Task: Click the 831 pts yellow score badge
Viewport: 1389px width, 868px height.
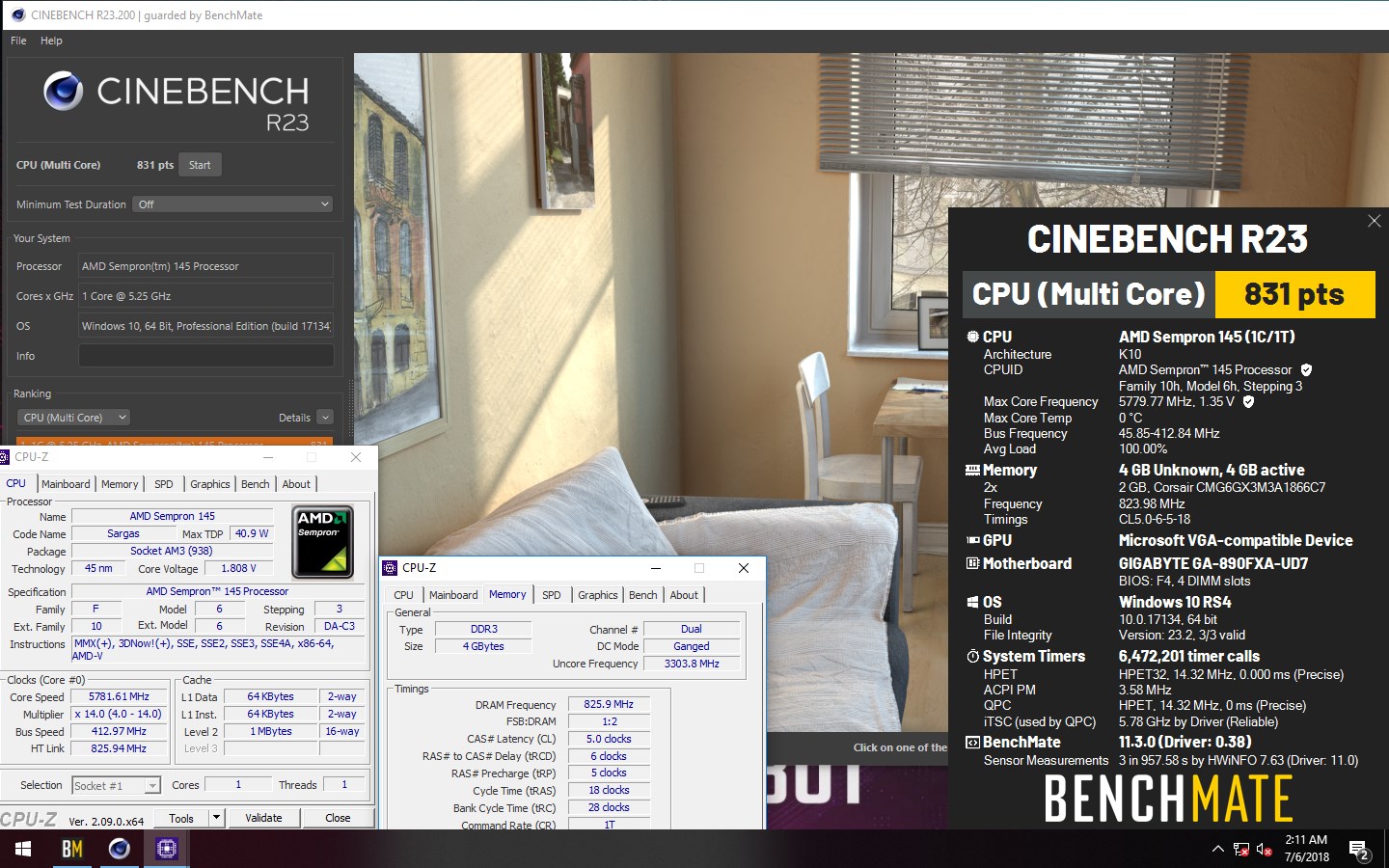Action: click(x=1294, y=294)
